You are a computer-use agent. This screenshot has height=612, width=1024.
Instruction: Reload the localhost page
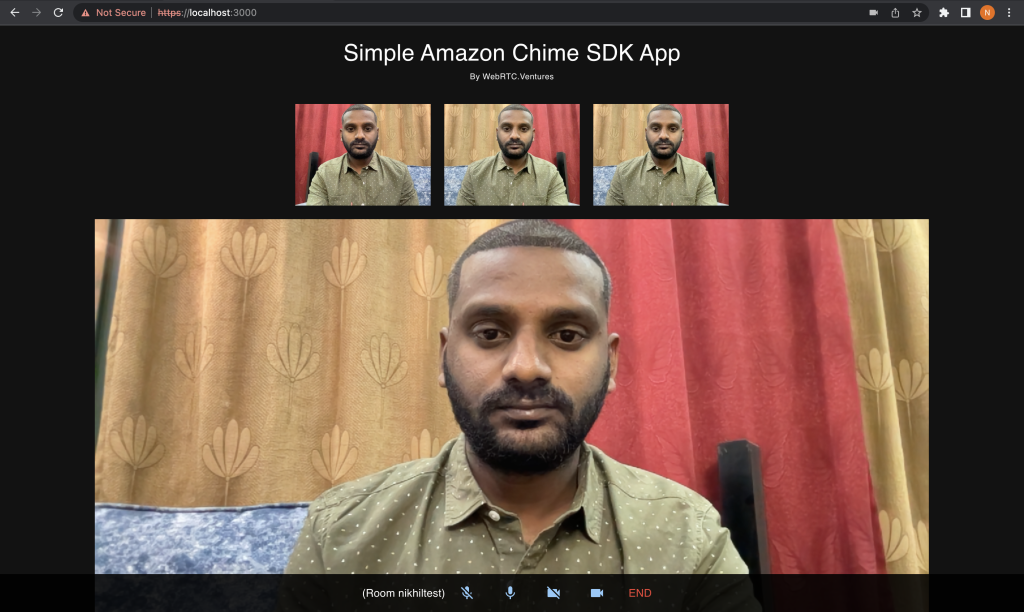pos(58,12)
